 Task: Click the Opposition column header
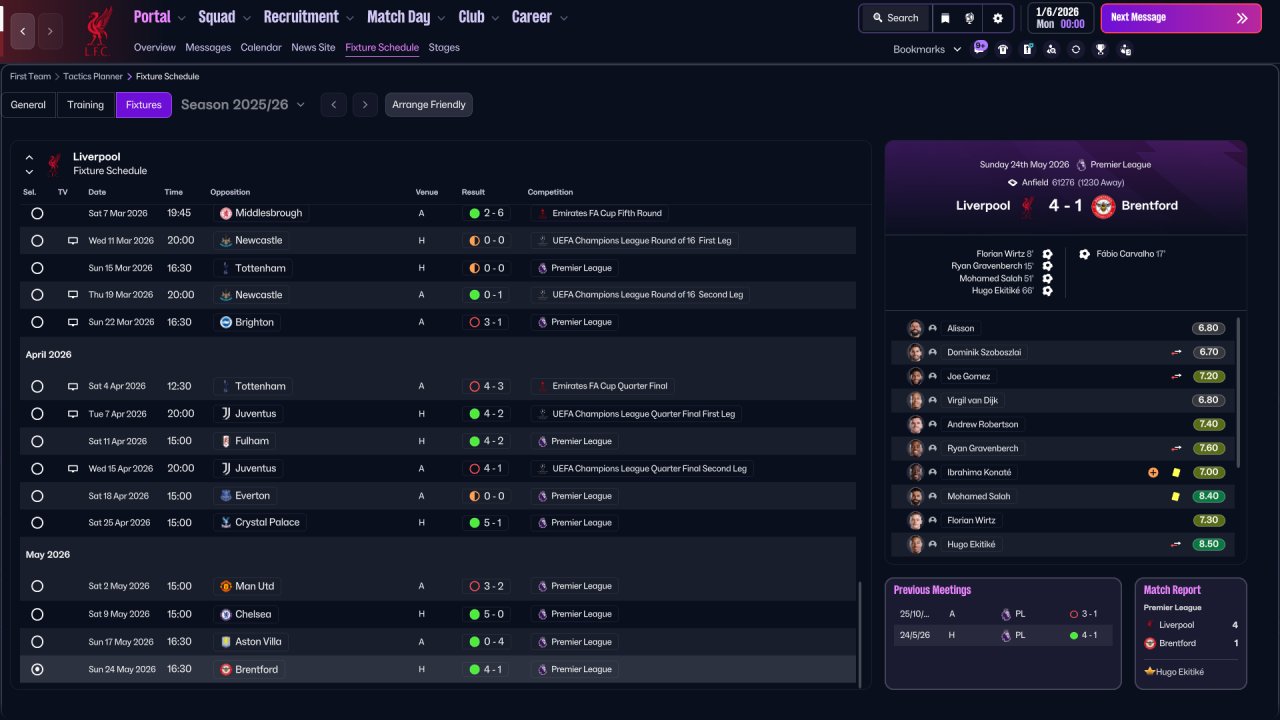[x=230, y=192]
